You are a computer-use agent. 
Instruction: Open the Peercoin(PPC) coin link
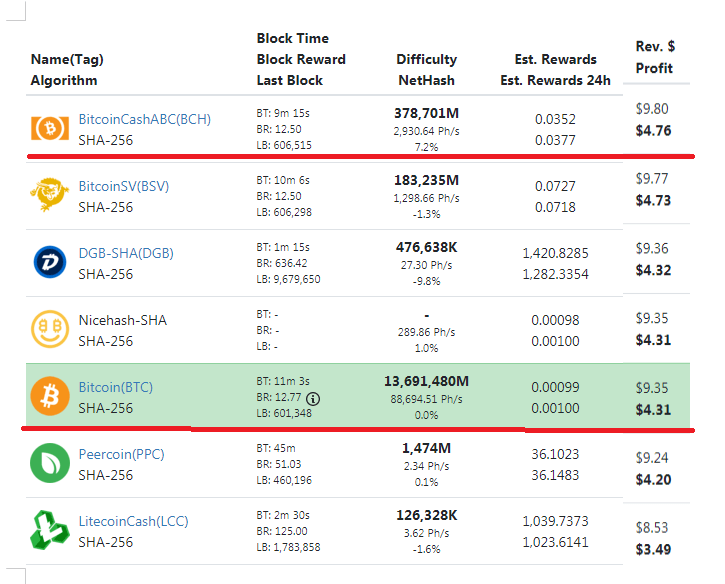tap(122, 454)
